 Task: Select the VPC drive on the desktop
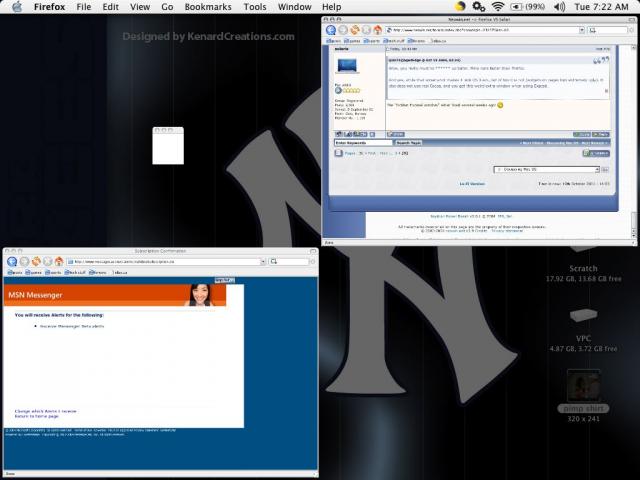point(583,316)
